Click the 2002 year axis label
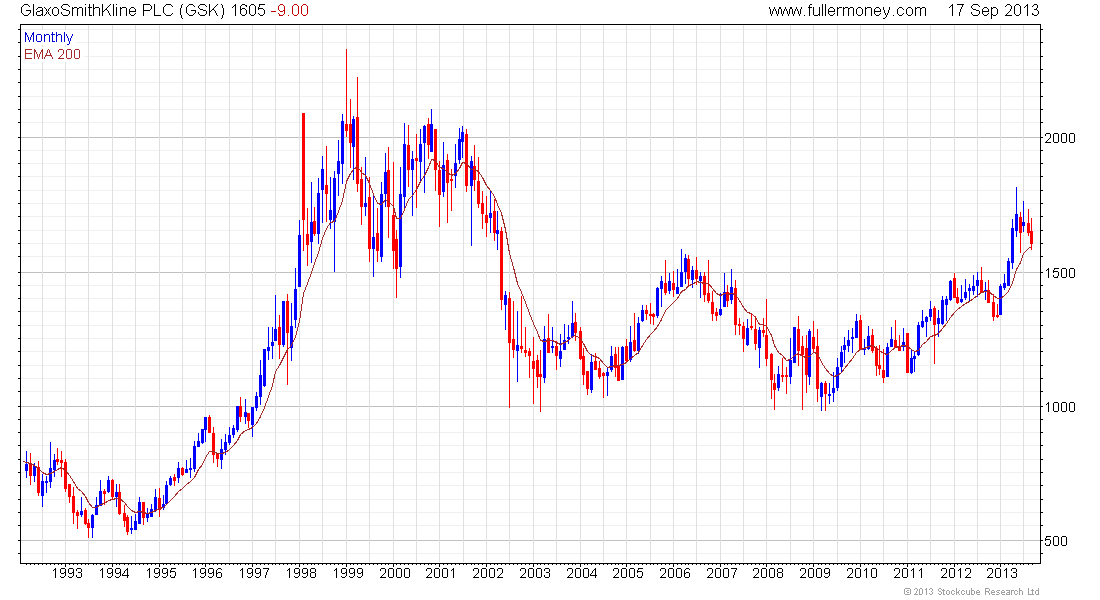The width and height of the screenshot is (1100, 600). pos(488,573)
